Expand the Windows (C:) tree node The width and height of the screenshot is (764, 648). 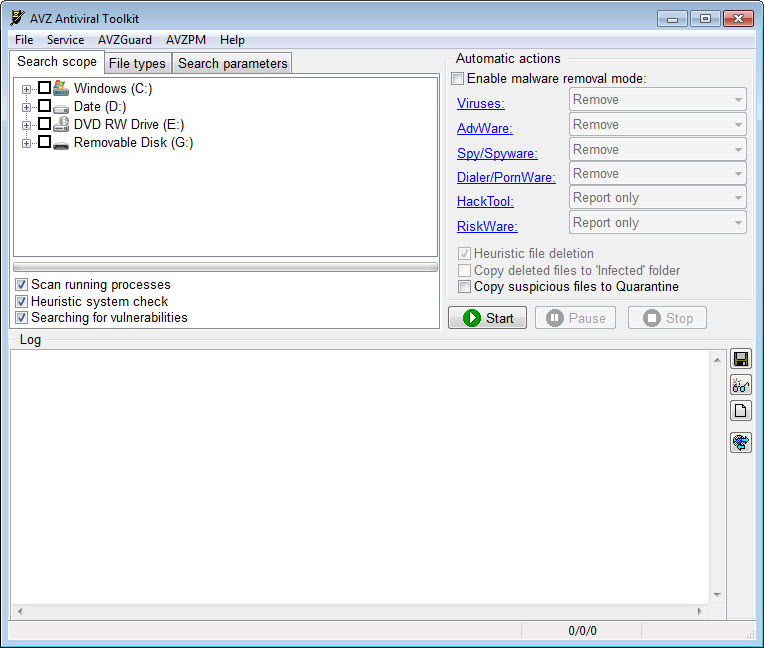tap(26, 89)
